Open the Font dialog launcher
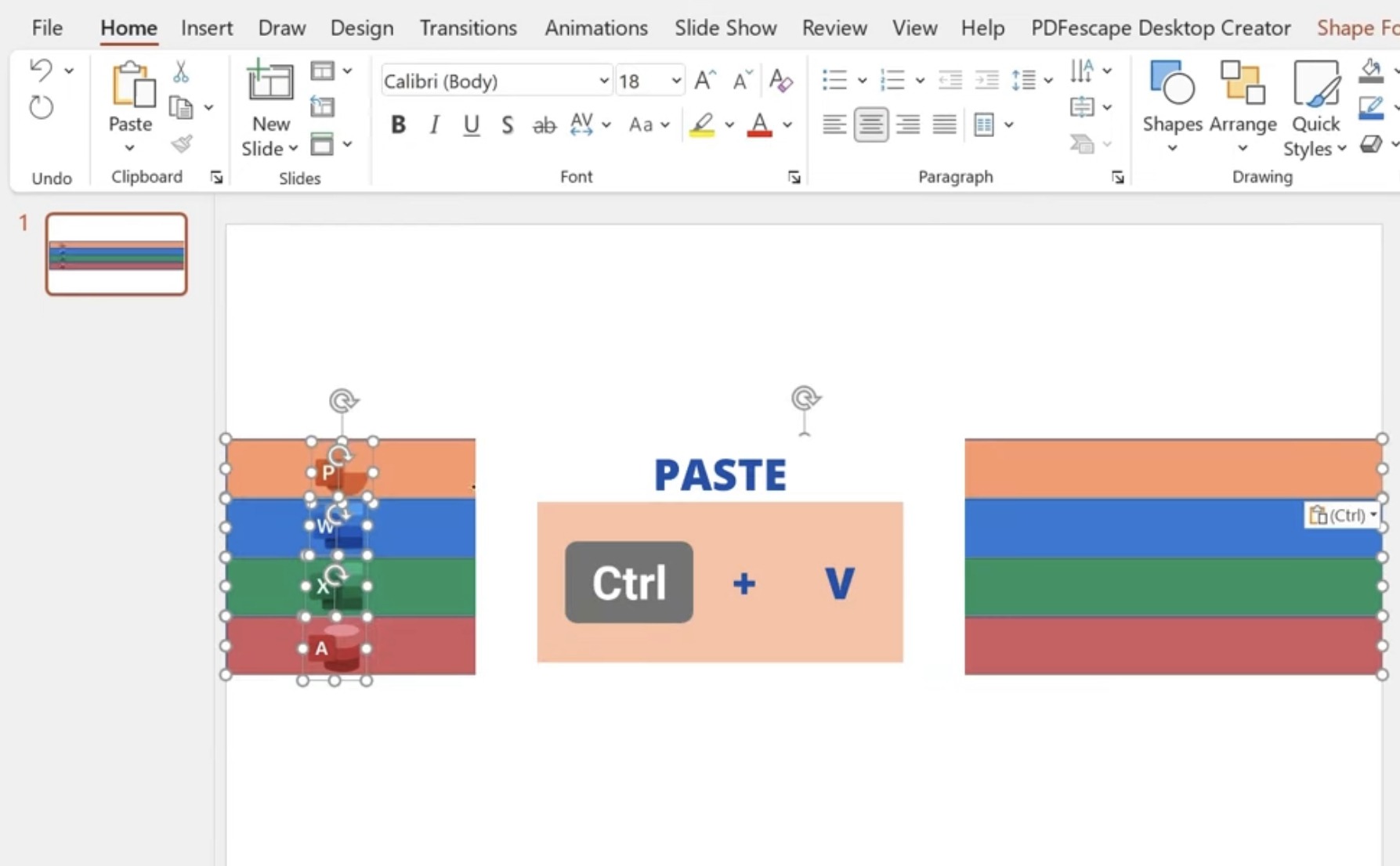The width and height of the screenshot is (1400, 866). (794, 178)
